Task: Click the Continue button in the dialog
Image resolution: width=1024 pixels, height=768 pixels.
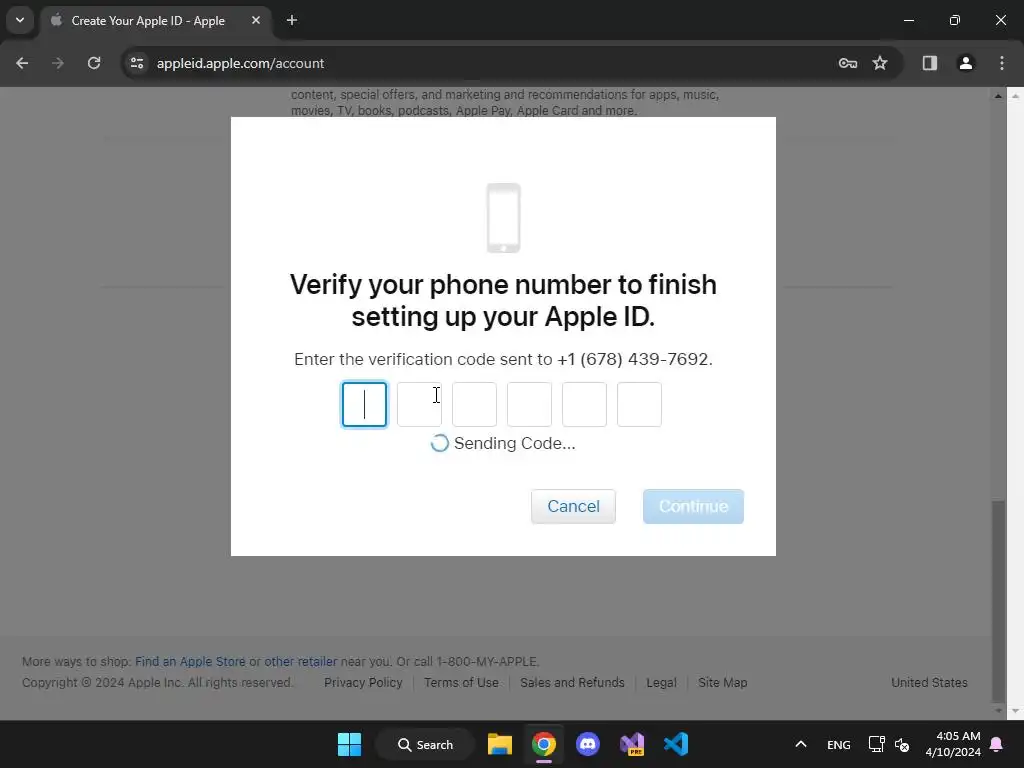Action: click(x=693, y=506)
